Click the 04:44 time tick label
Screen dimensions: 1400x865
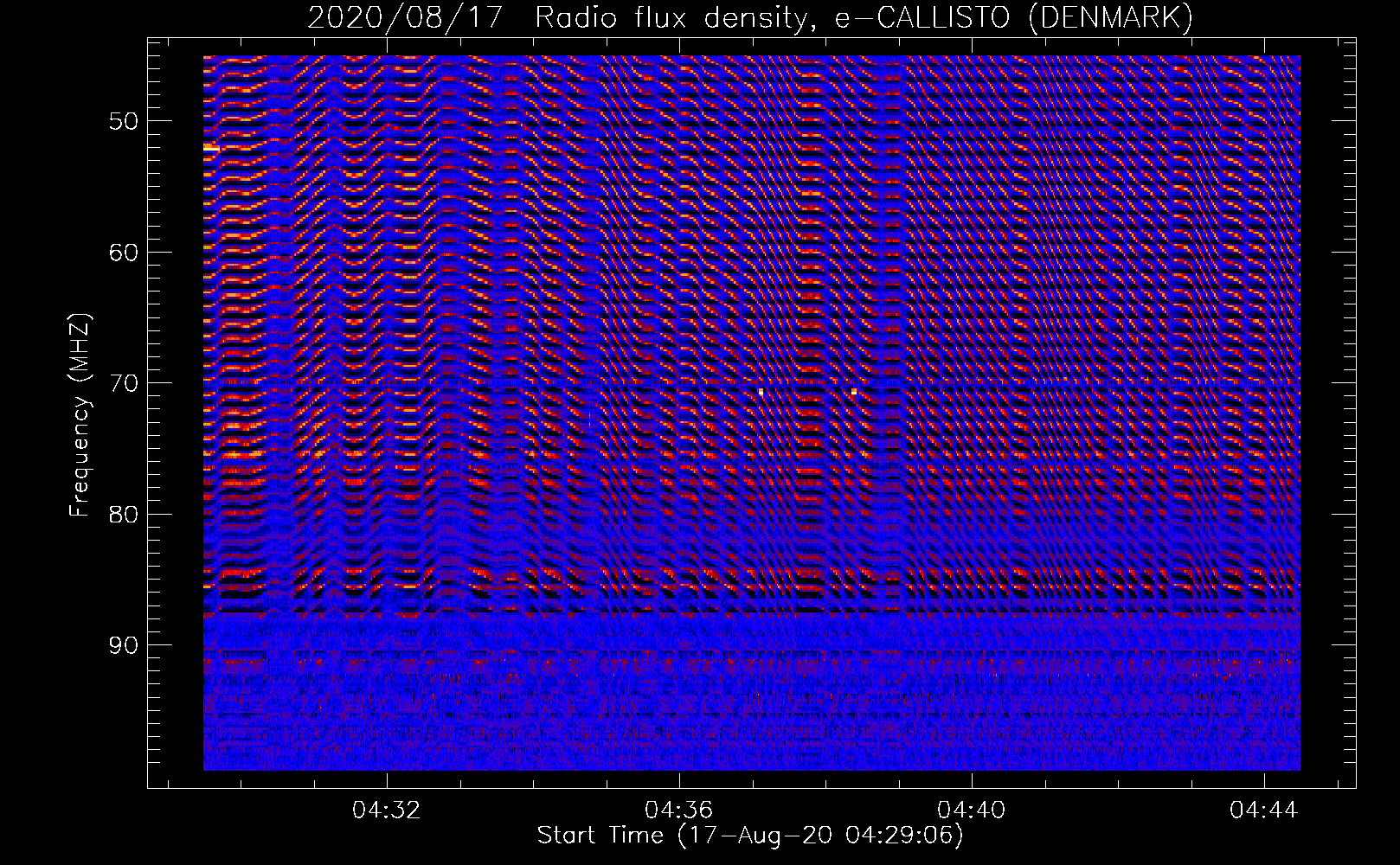(1265, 811)
